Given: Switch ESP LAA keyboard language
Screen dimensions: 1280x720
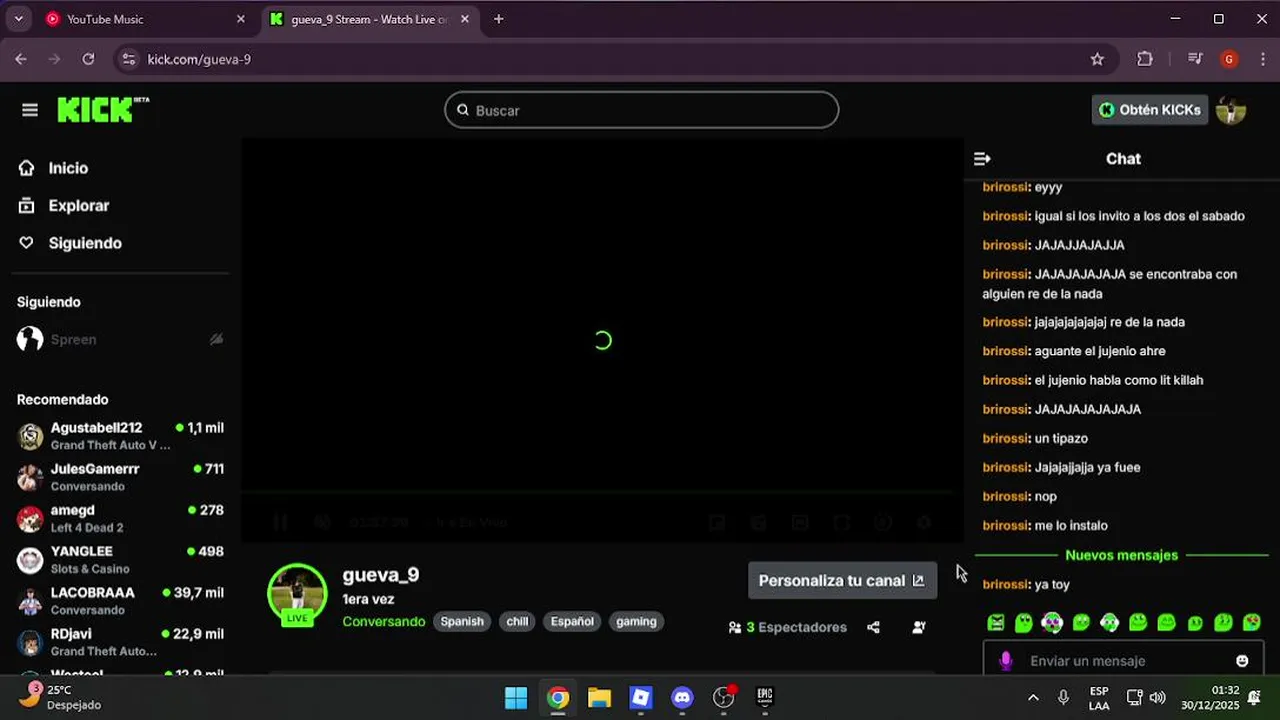Looking at the screenshot, I should [1099, 697].
